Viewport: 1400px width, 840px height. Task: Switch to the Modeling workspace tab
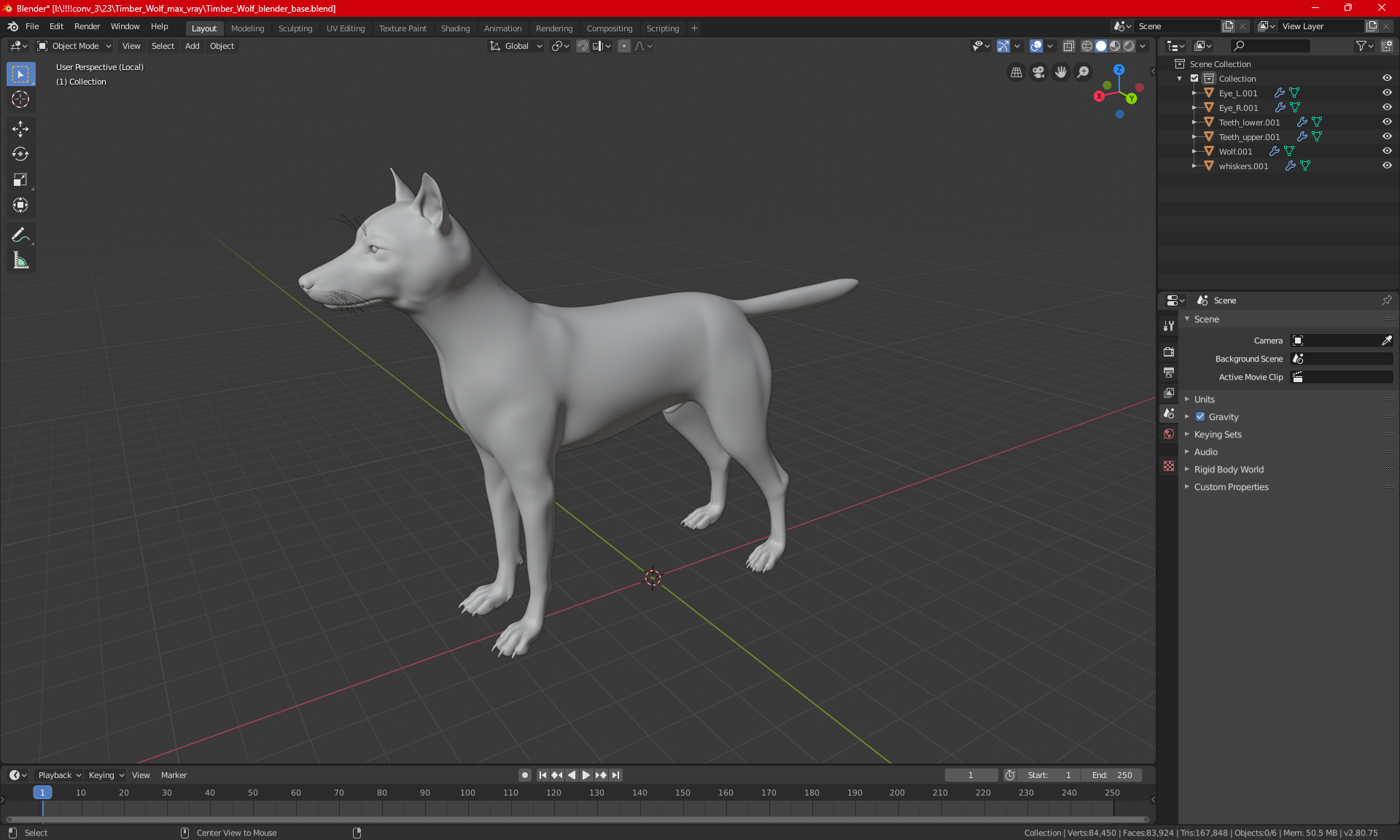[247, 28]
